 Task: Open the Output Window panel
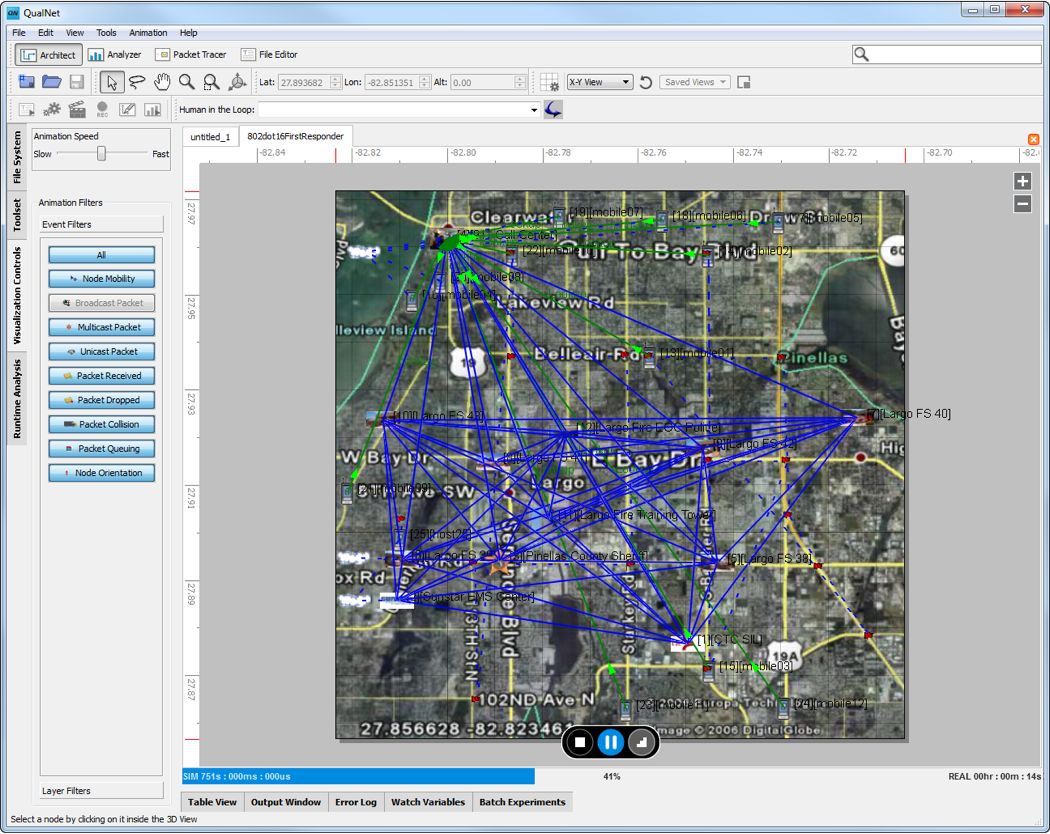coord(286,802)
